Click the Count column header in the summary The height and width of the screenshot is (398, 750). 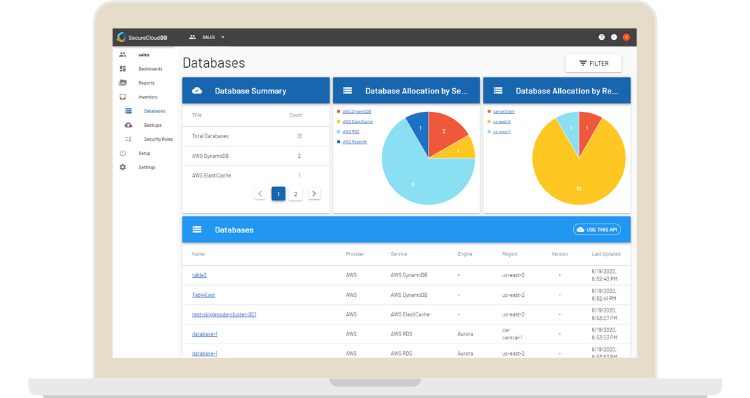295,115
